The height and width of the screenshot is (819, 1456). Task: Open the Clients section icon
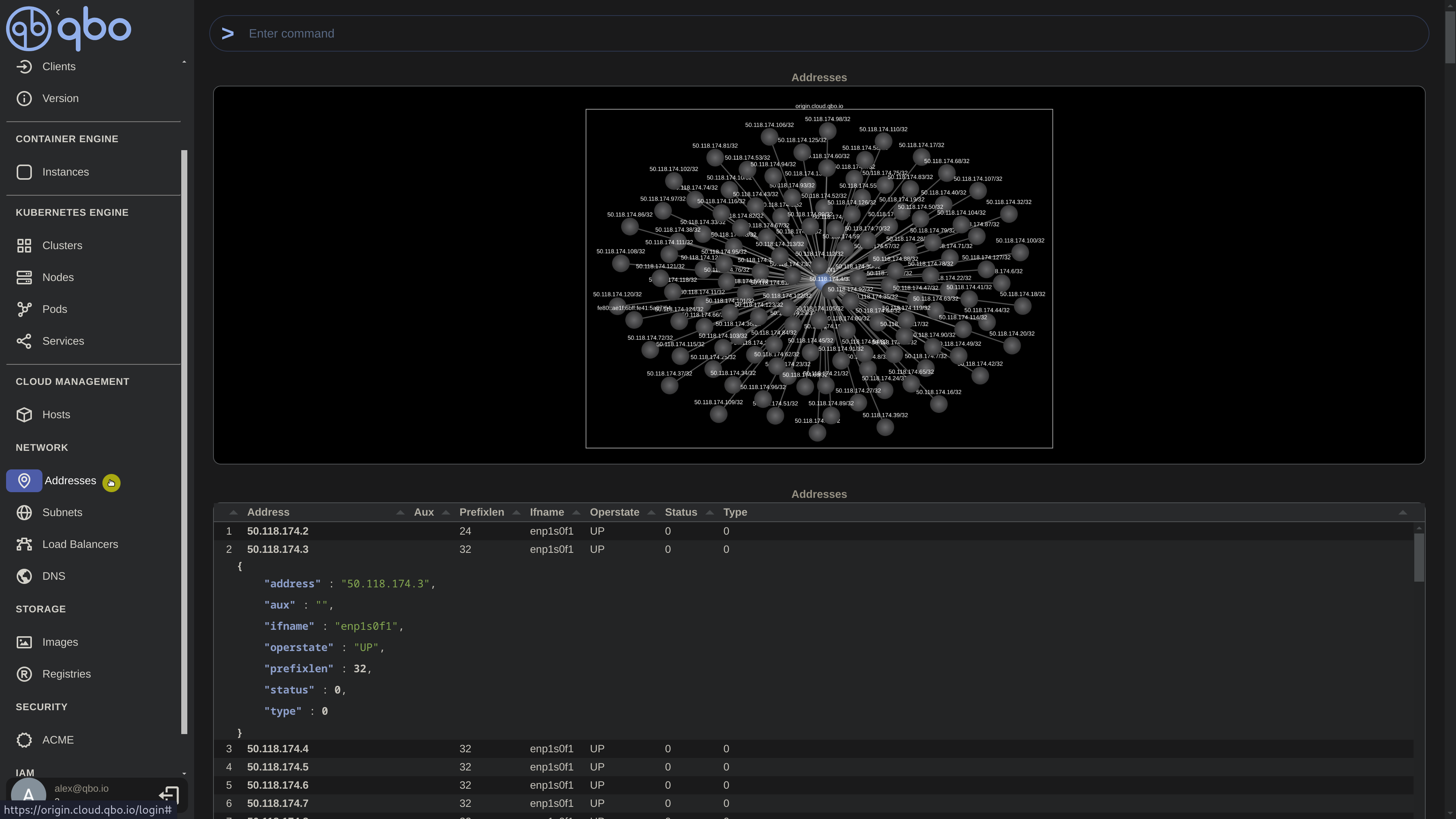24,67
